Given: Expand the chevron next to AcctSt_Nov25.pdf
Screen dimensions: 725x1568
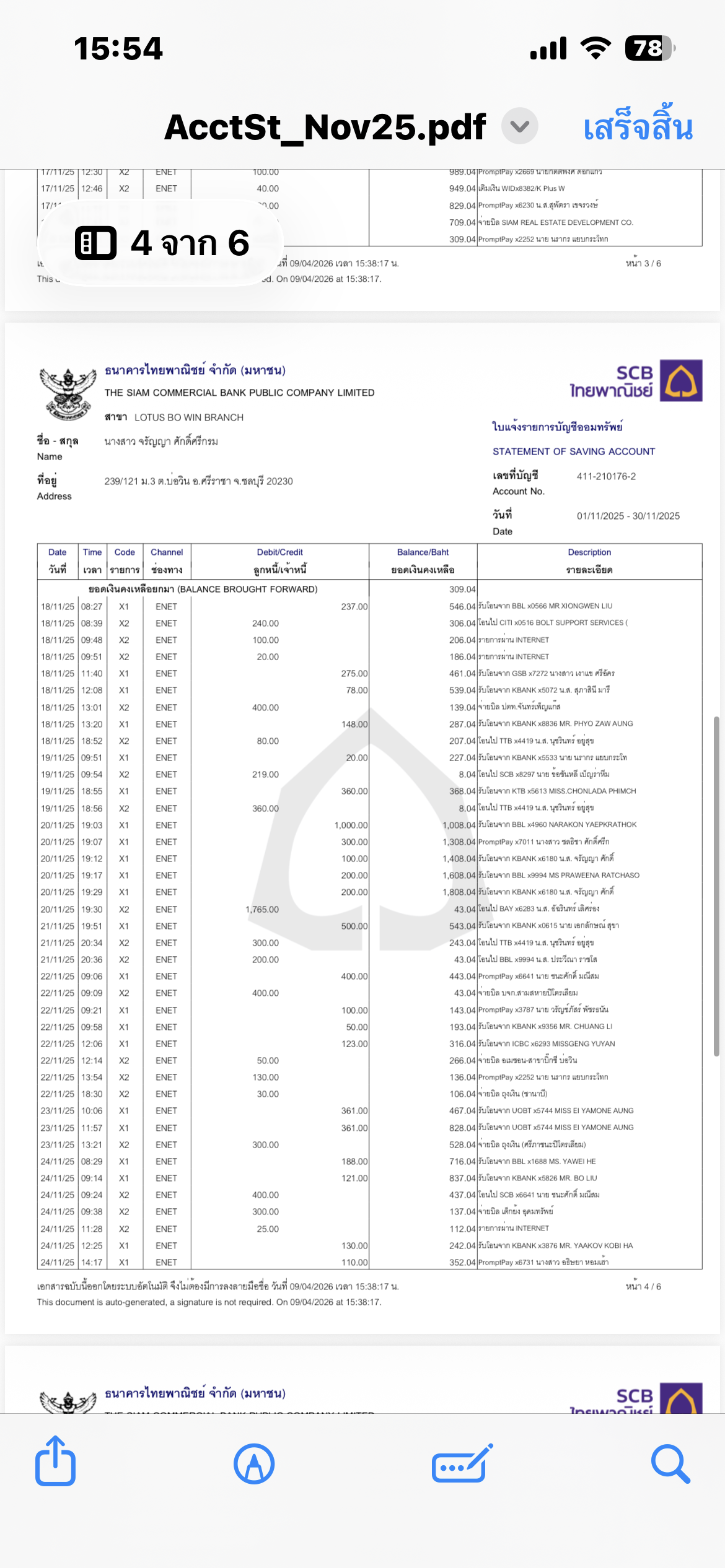Looking at the screenshot, I should [x=519, y=126].
